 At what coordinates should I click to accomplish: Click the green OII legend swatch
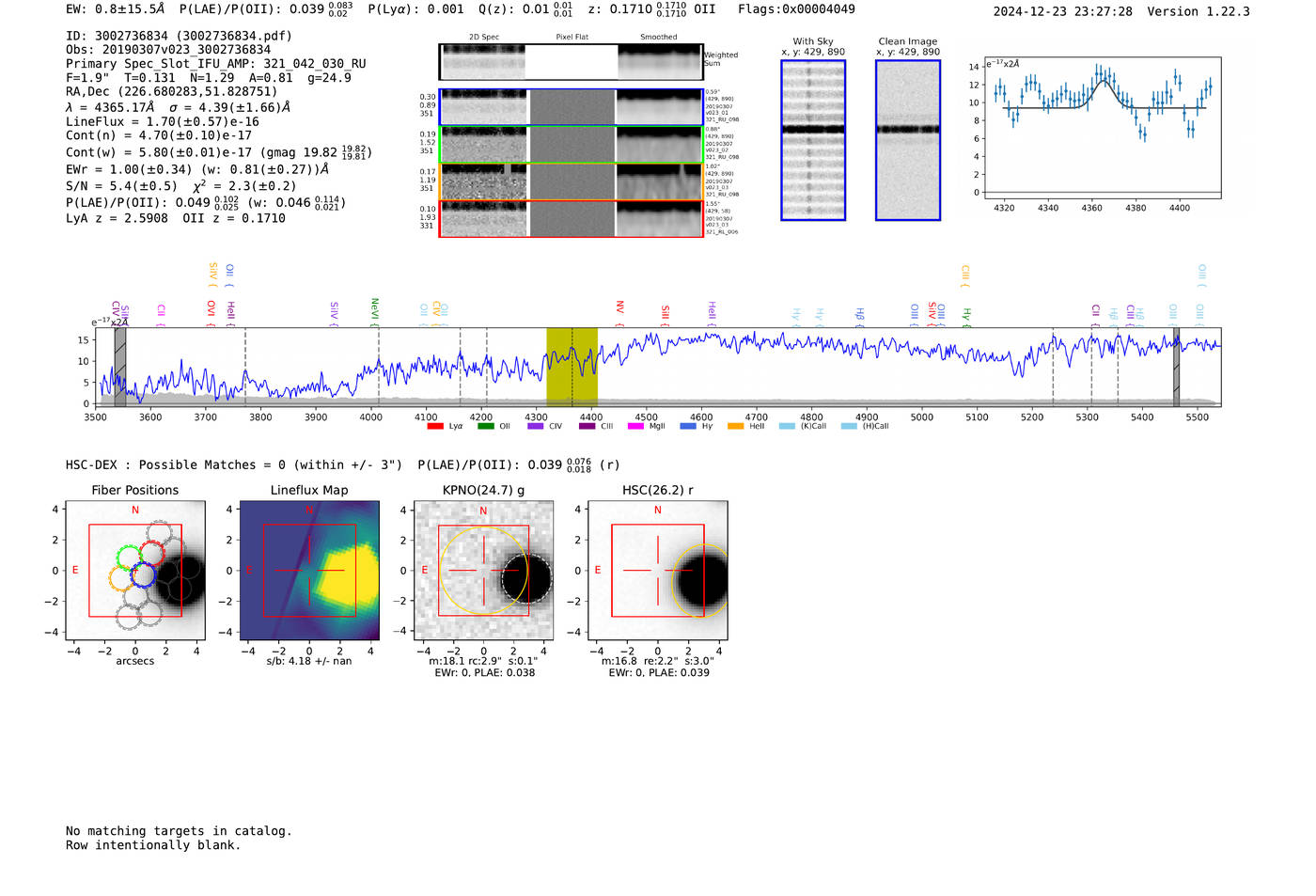coord(485,426)
